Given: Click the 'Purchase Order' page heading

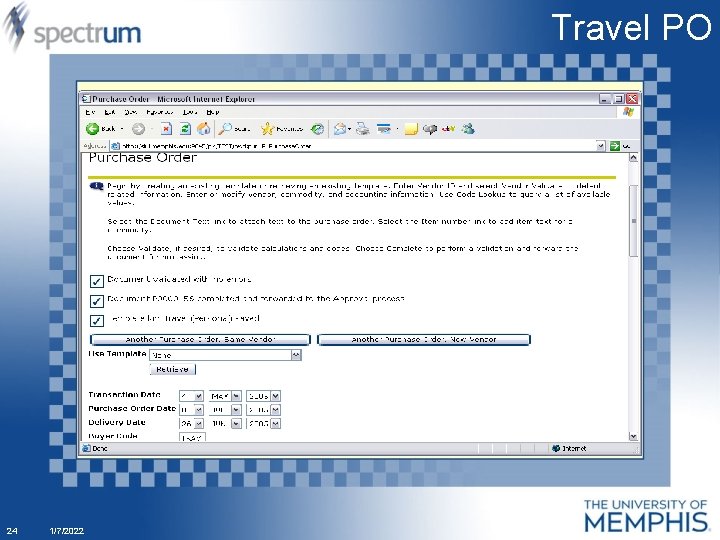Looking at the screenshot, I should pyautogui.click(x=143, y=158).
